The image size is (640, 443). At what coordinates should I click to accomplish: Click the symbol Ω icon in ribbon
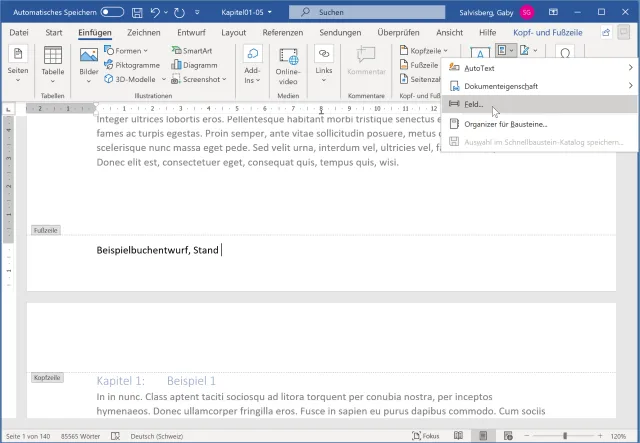pyautogui.click(x=565, y=53)
